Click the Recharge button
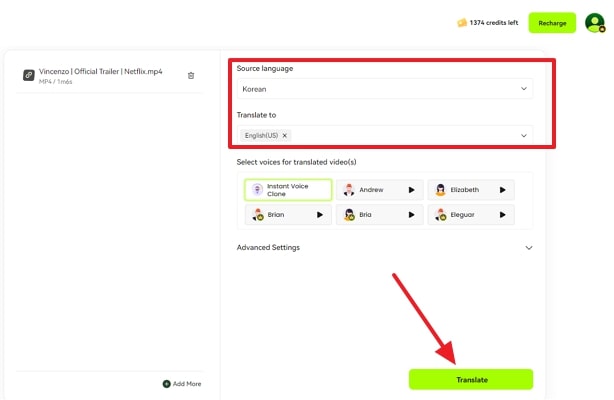Viewport: 614px width, 400px height. point(552,23)
